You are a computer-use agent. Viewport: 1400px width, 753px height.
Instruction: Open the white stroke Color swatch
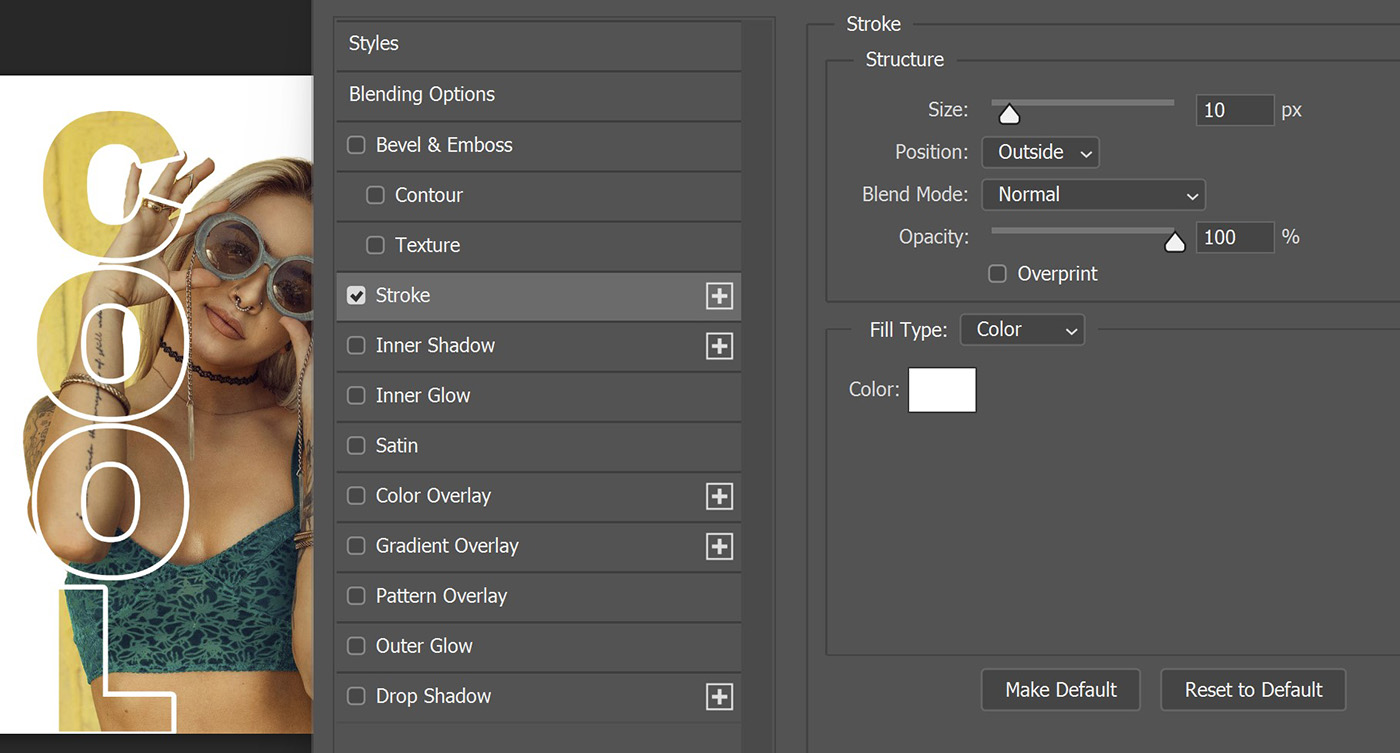(941, 390)
